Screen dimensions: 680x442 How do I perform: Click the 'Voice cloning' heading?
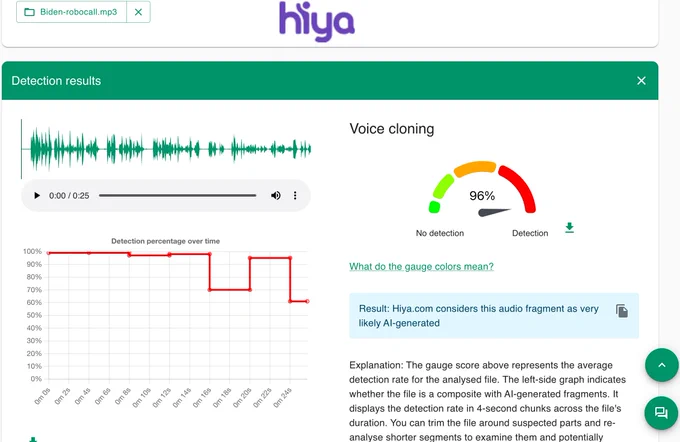392,129
